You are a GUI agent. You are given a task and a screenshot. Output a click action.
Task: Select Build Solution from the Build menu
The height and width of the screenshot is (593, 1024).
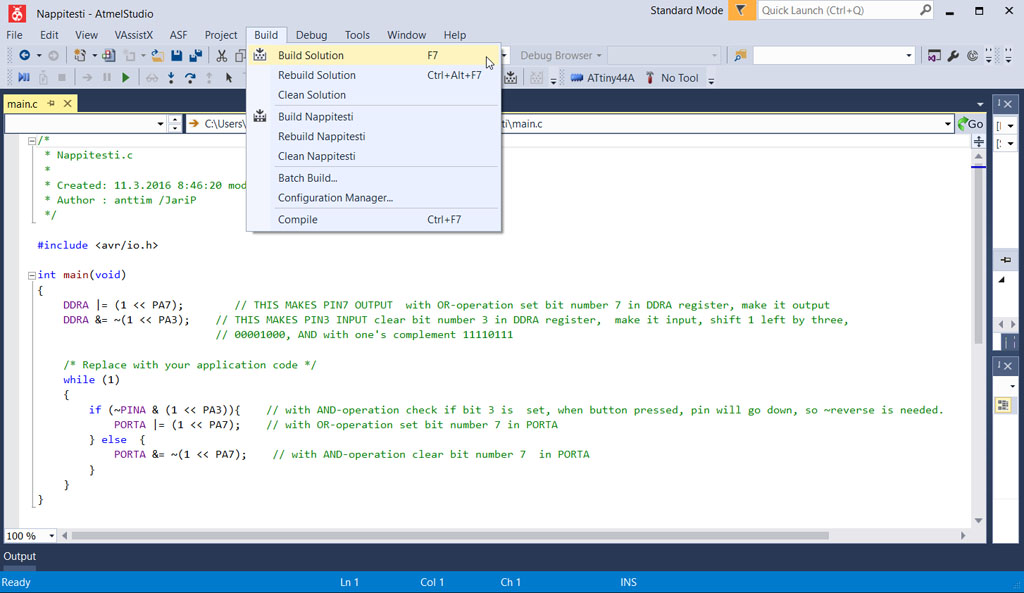[x=374, y=56]
